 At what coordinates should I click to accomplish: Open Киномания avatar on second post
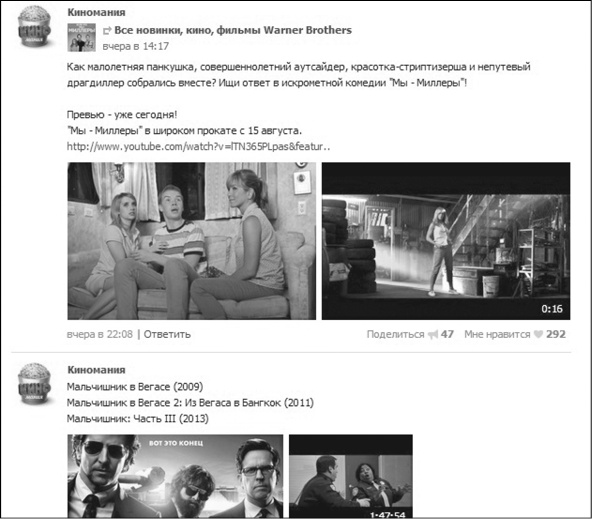click(34, 384)
